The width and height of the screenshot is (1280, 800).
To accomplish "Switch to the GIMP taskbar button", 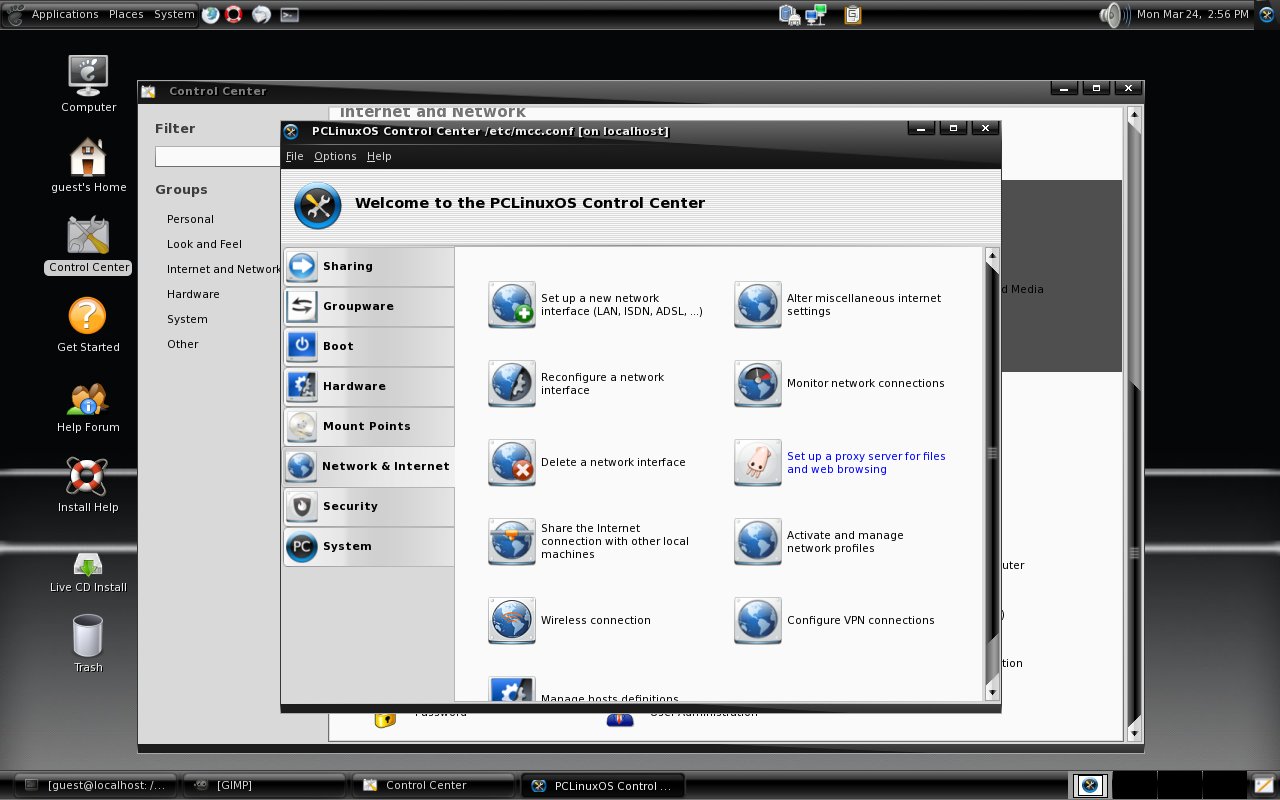I will 265,785.
